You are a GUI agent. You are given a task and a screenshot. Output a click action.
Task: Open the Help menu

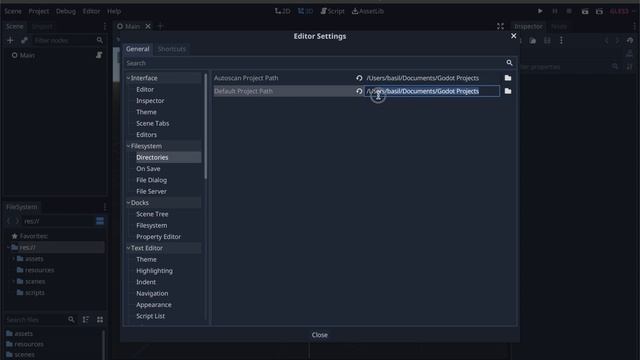(x=114, y=11)
